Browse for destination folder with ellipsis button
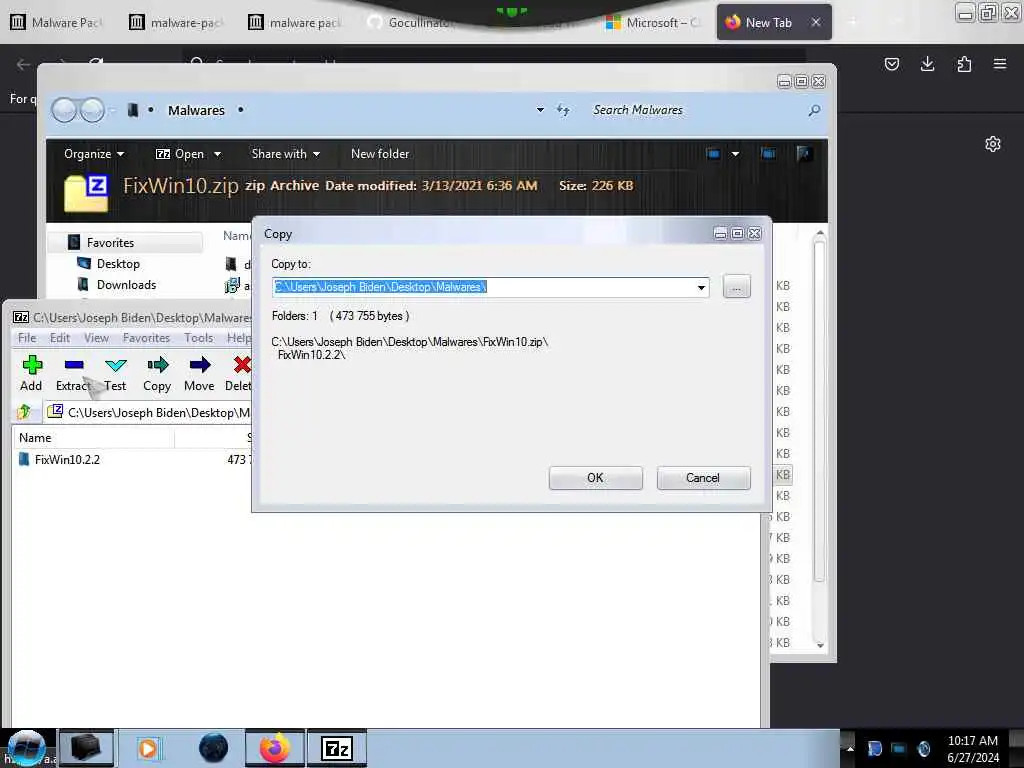The height and width of the screenshot is (768, 1024). point(737,287)
